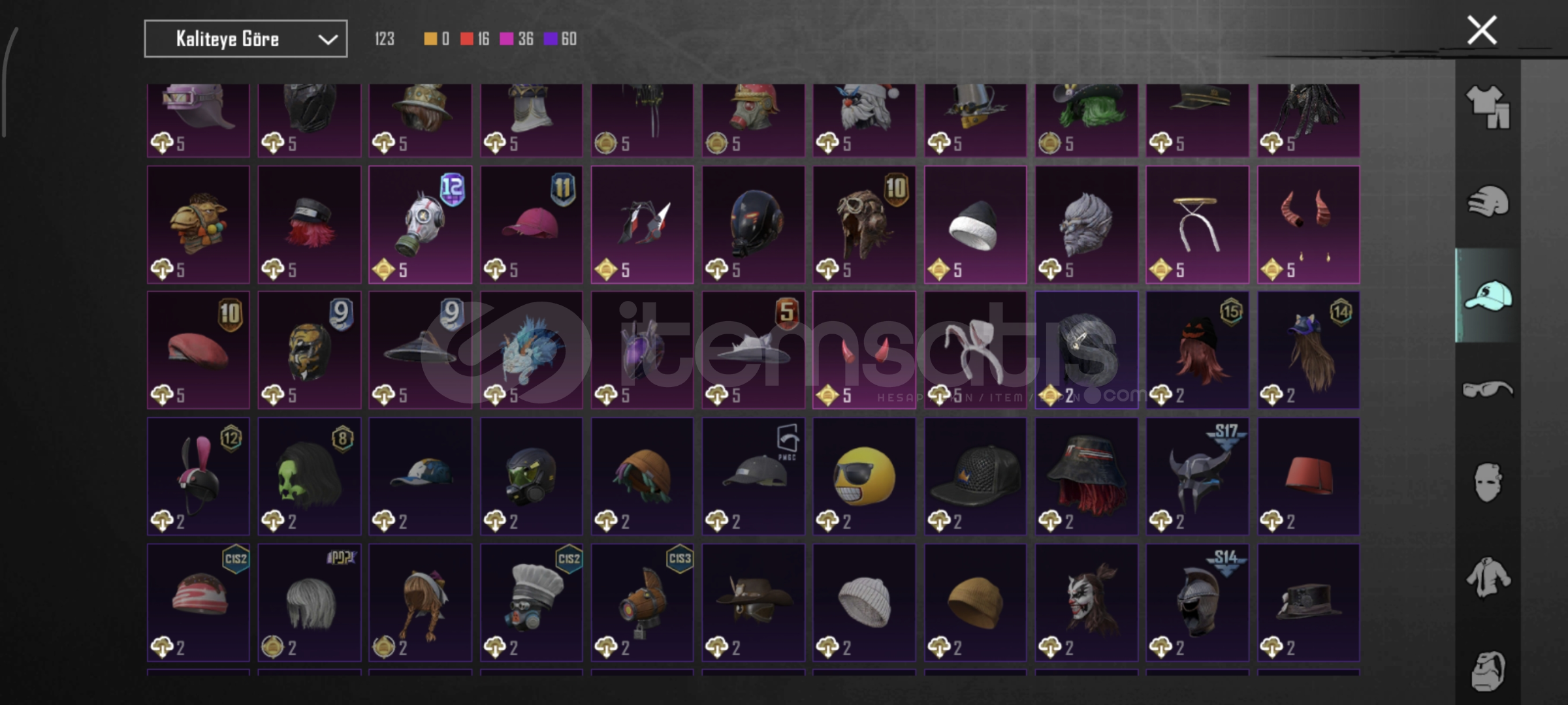Select the white bunny ears headband item
This screenshot has width=1568, height=705.
point(975,351)
